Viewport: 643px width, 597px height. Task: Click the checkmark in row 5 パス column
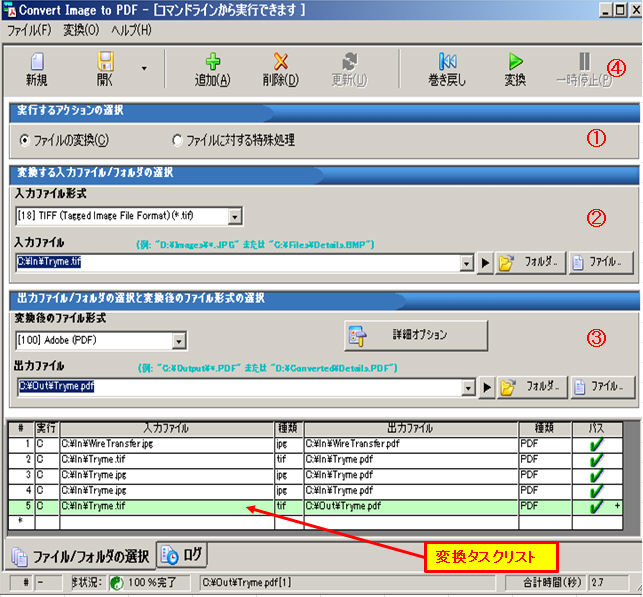click(596, 506)
